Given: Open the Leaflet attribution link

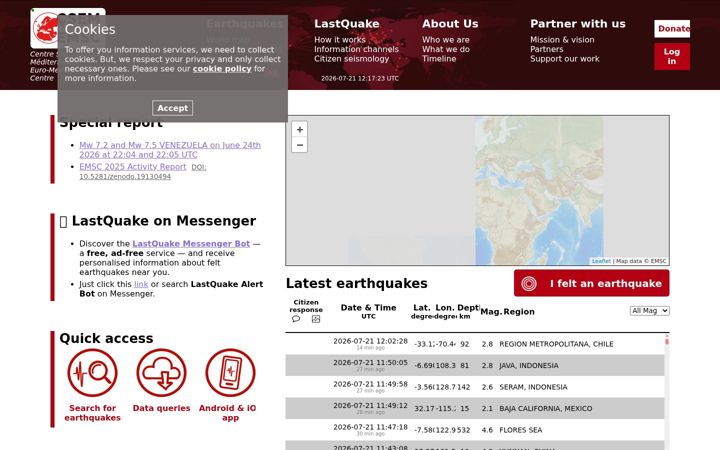Looking at the screenshot, I should [x=601, y=261].
